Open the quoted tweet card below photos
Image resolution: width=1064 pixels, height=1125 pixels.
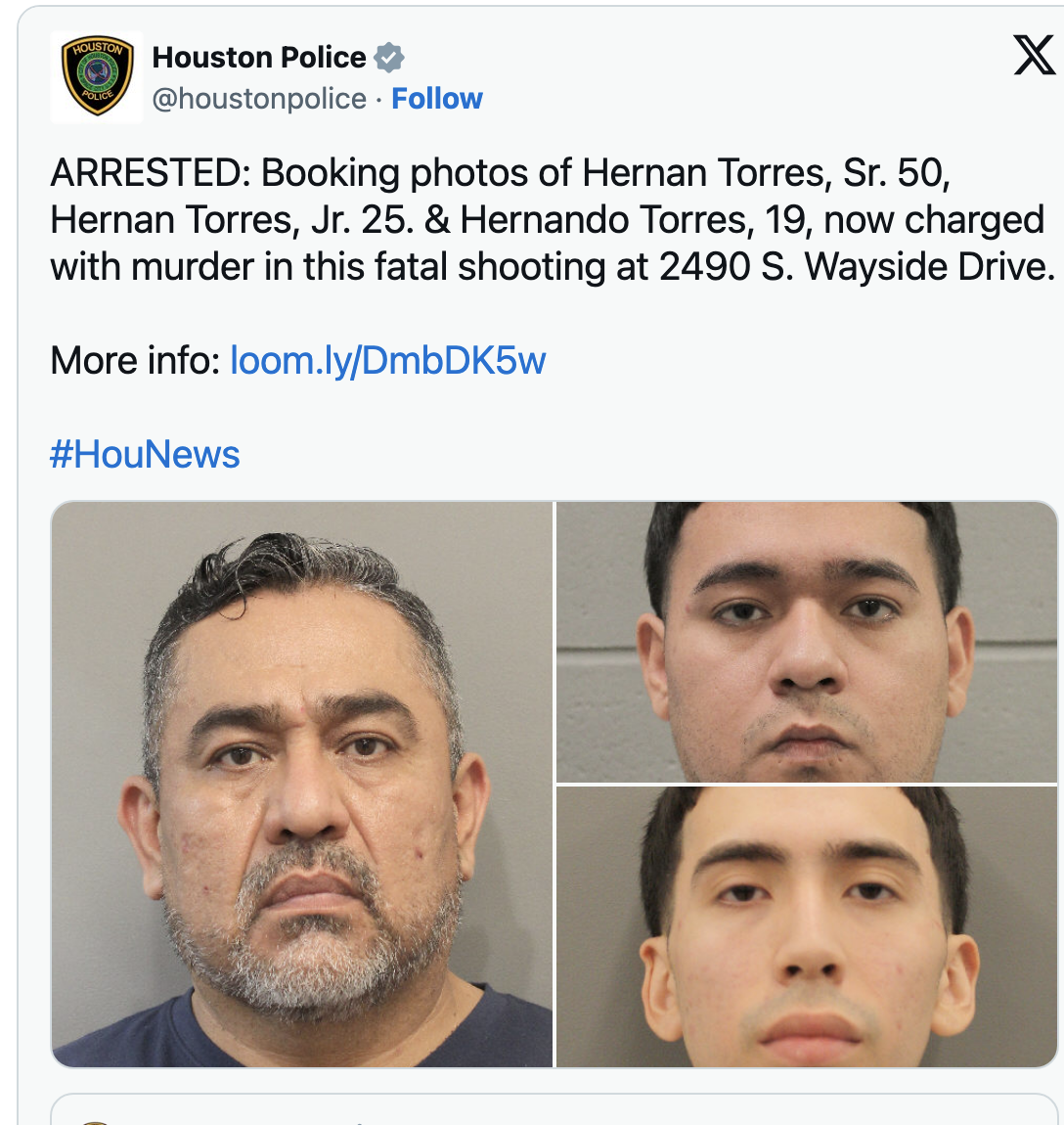click(554, 1109)
